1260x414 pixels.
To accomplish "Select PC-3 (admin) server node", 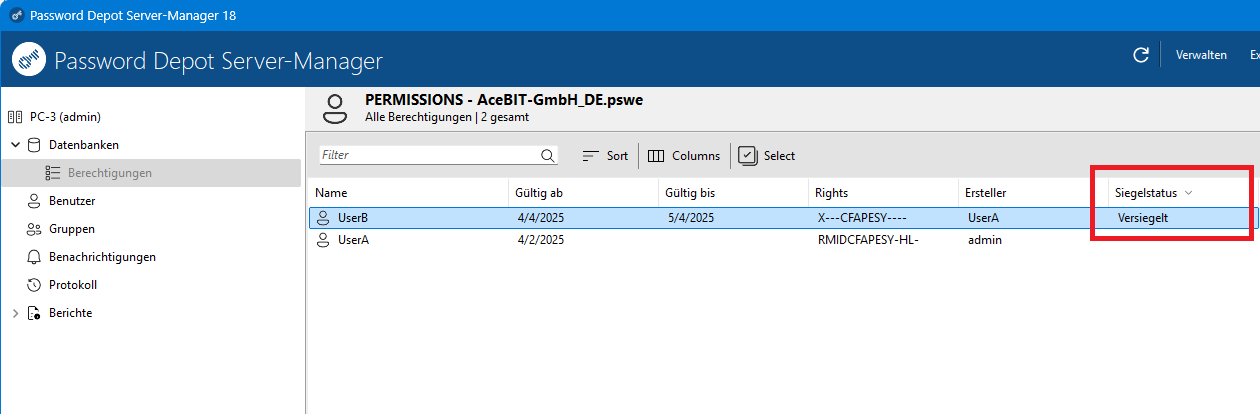I will (65, 117).
